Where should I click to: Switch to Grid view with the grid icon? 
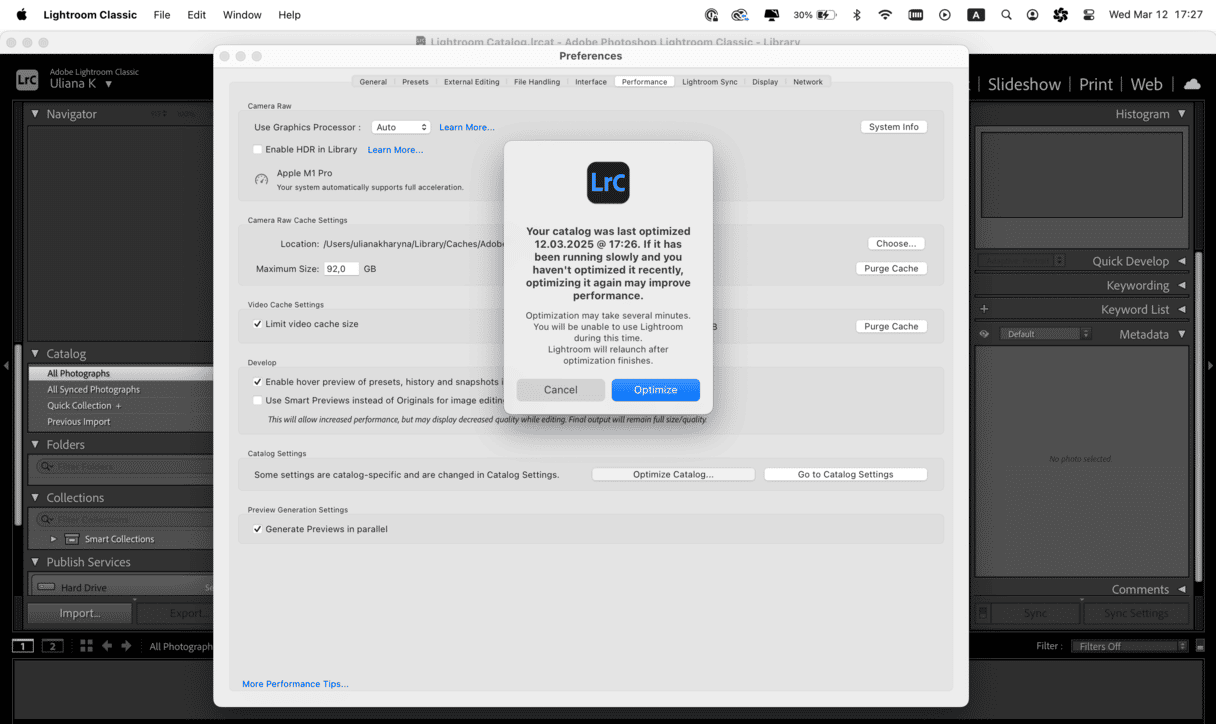pos(86,646)
